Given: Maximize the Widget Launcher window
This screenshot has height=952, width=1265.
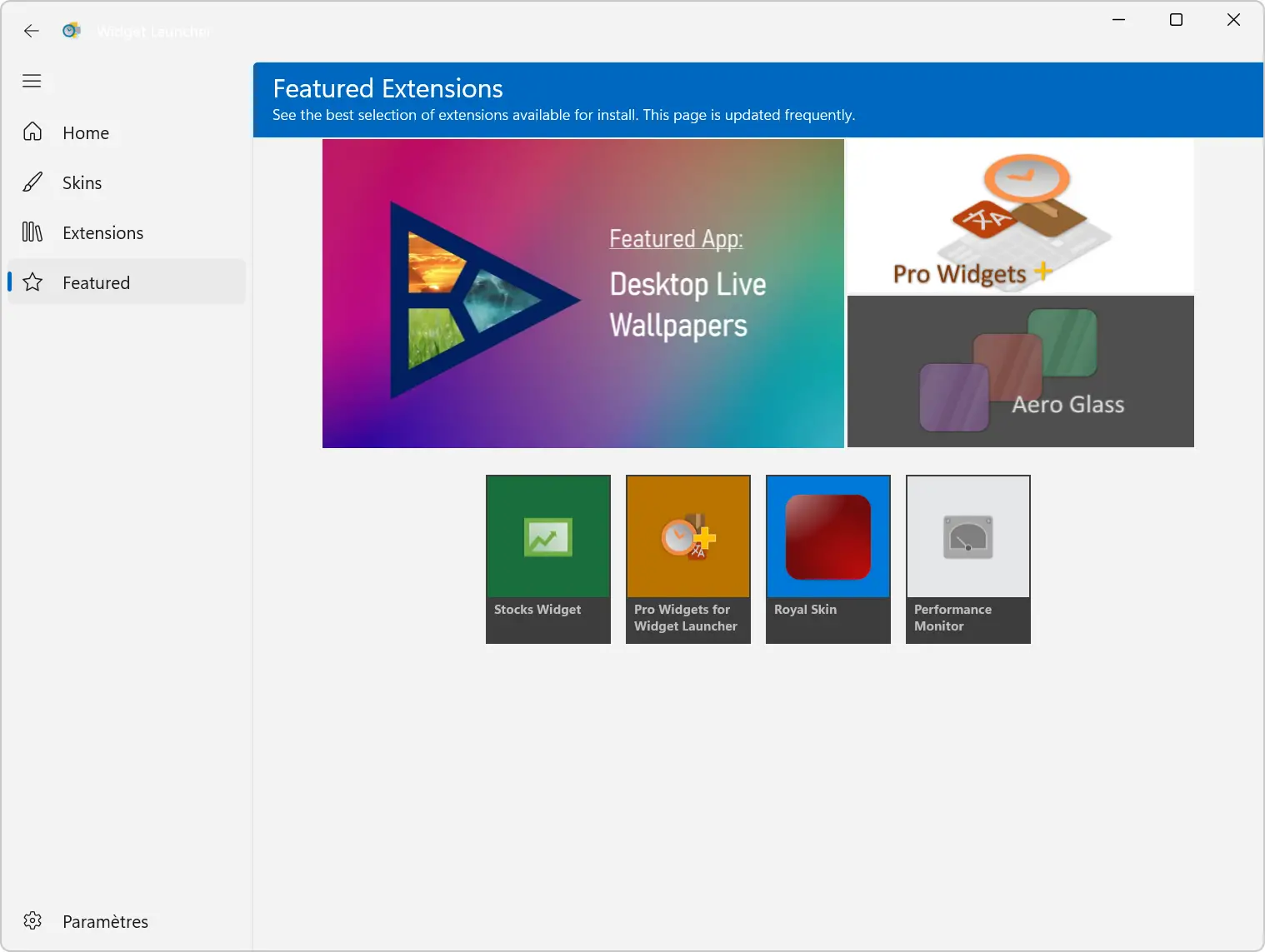Looking at the screenshot, I should [1176, 19].
